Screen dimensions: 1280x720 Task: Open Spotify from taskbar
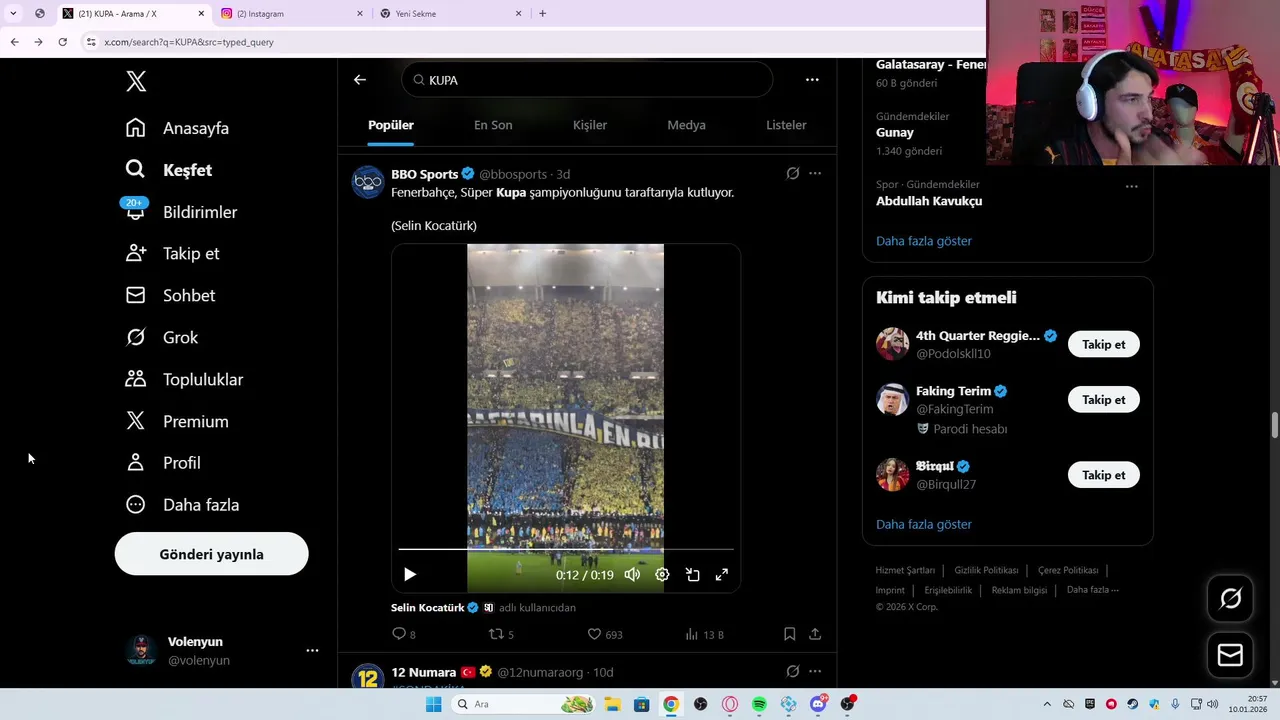tap(759, 704)
